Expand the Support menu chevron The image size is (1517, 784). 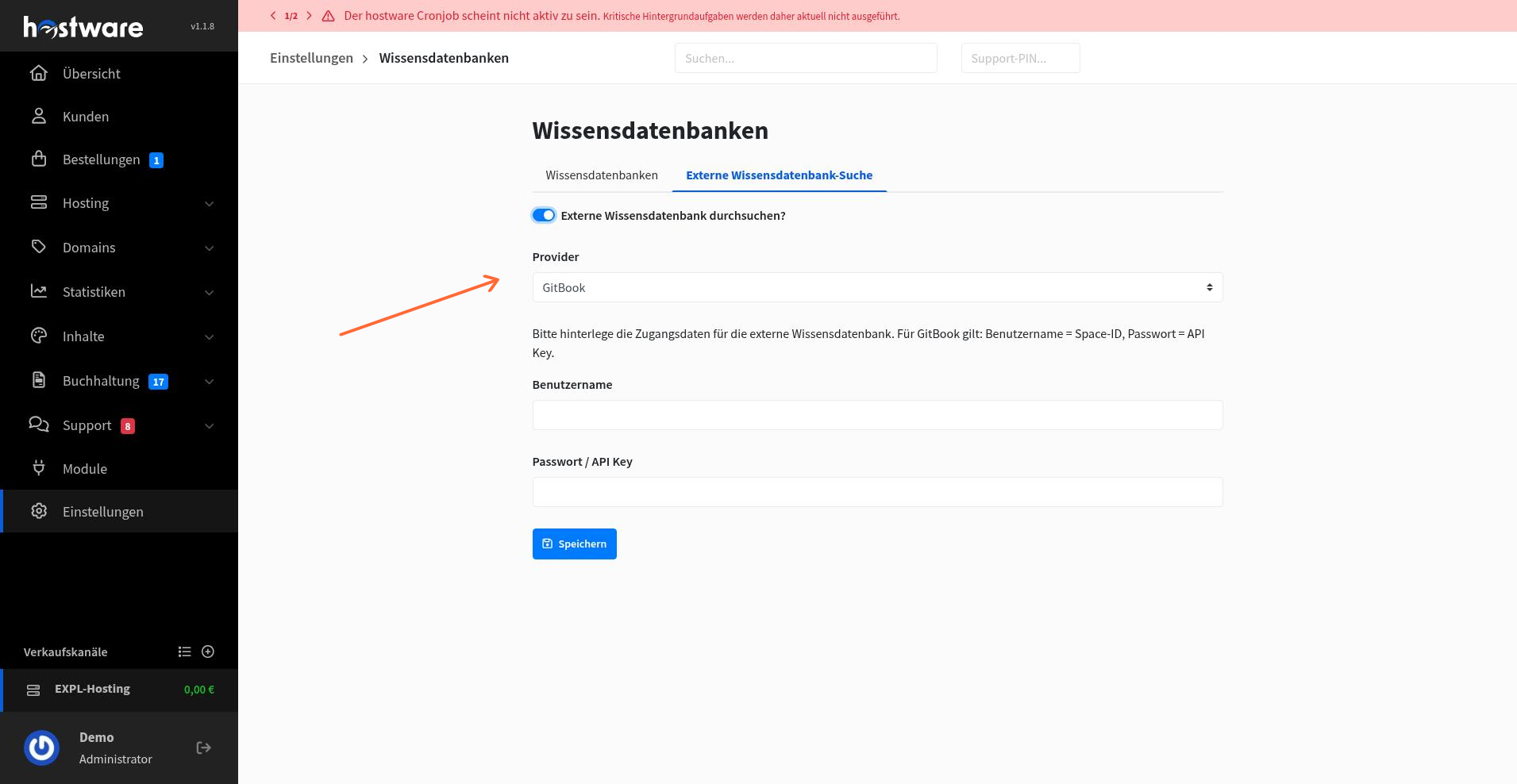coord(210,426)
